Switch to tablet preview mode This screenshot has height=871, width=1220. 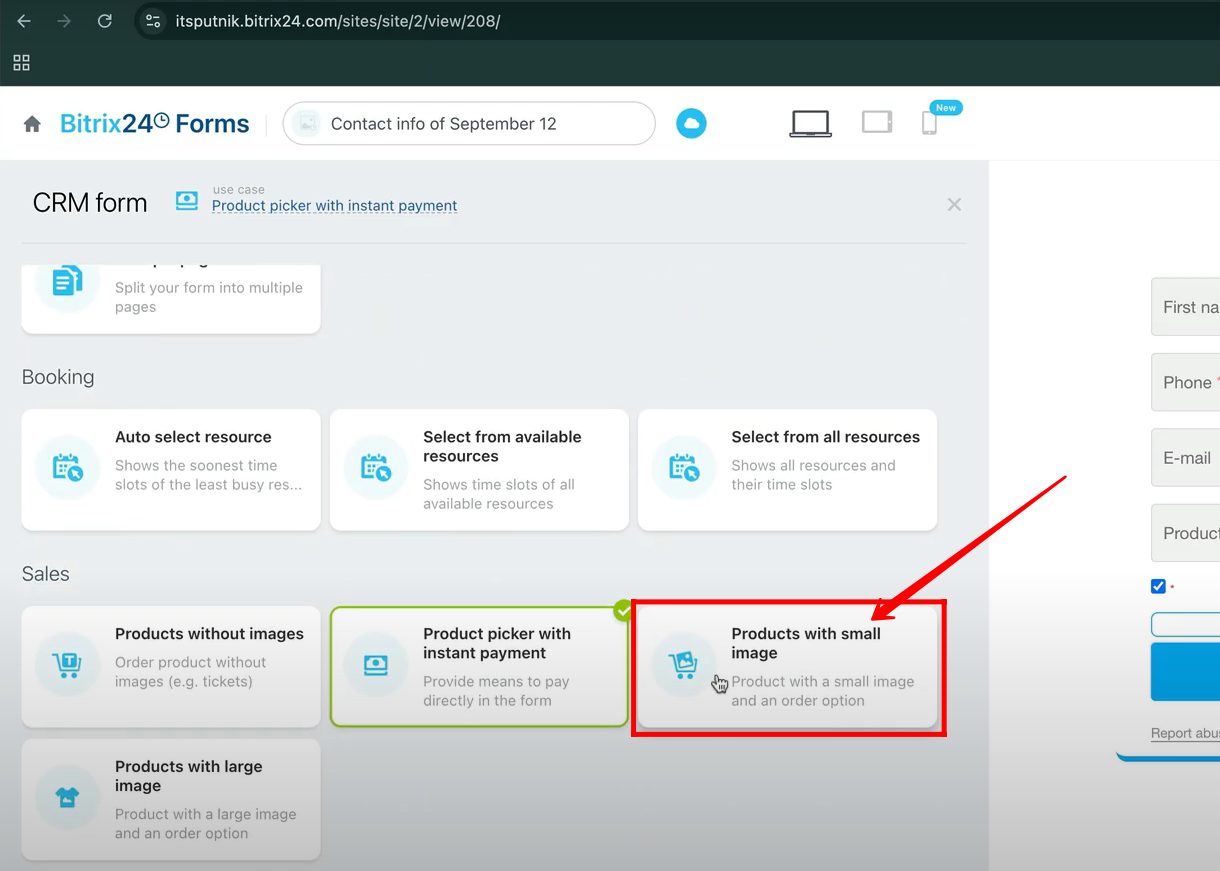(x=876, y=122)
